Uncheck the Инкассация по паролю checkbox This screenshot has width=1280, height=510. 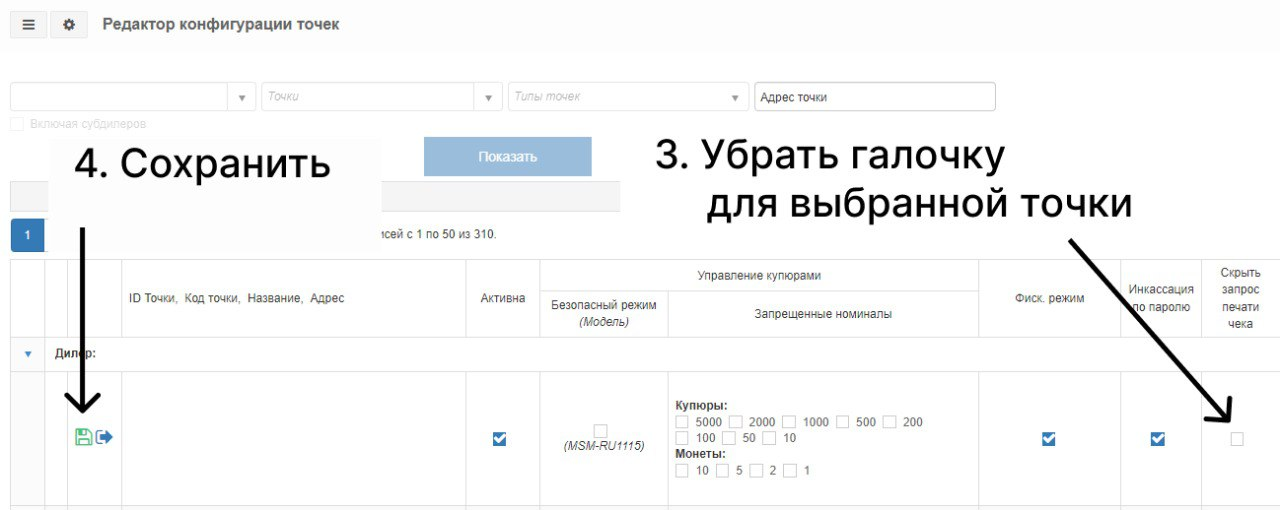[x=1158, y=439]
